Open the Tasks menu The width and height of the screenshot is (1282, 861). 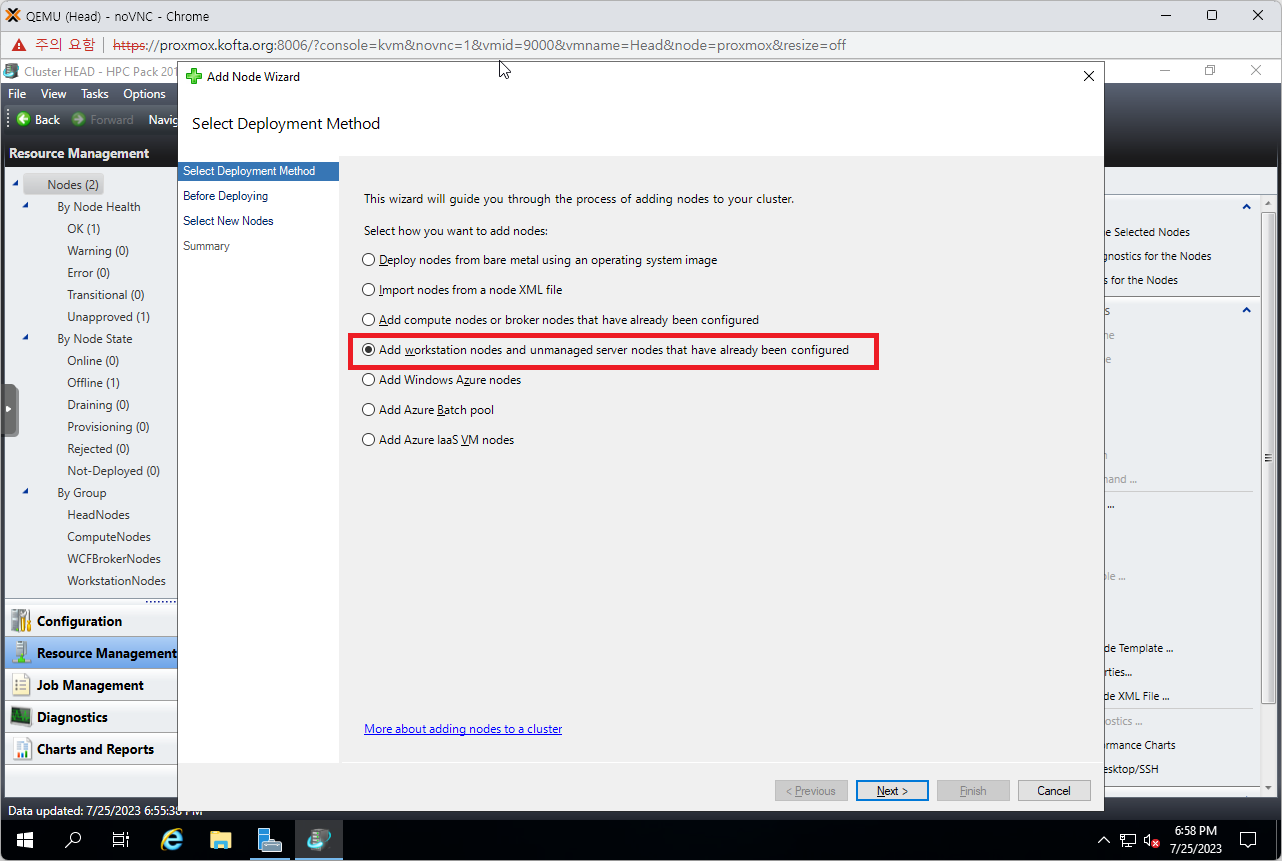coord(95,94)
